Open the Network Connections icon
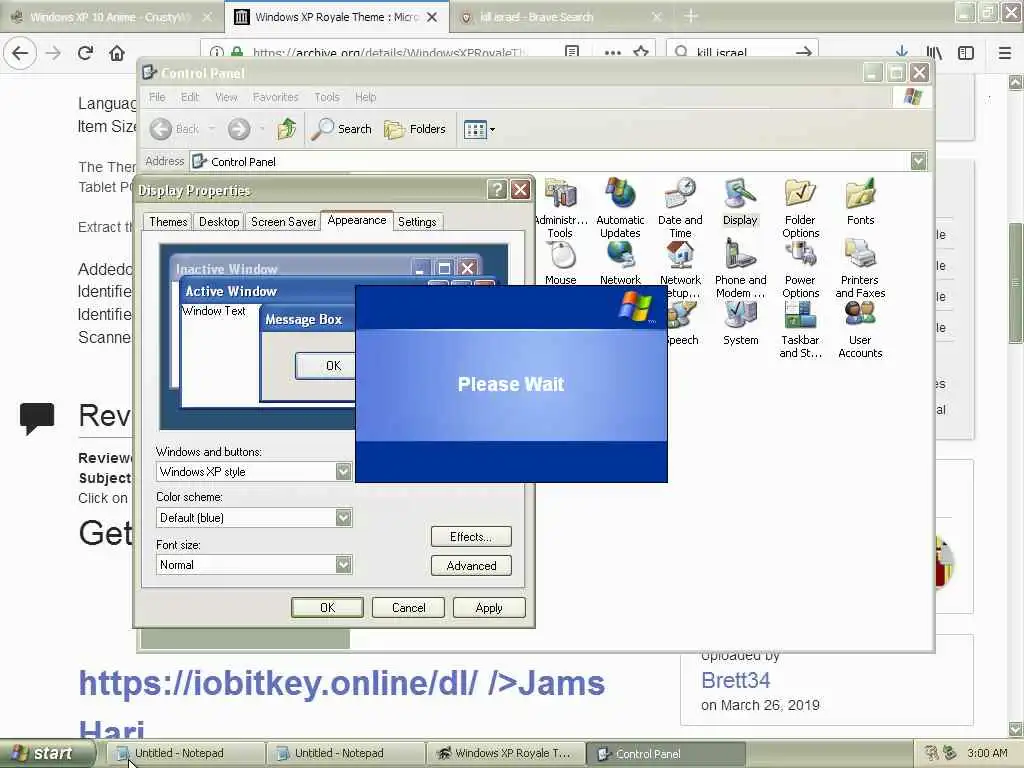Screen dimensions: 1024x768 [x=620, y=263]
